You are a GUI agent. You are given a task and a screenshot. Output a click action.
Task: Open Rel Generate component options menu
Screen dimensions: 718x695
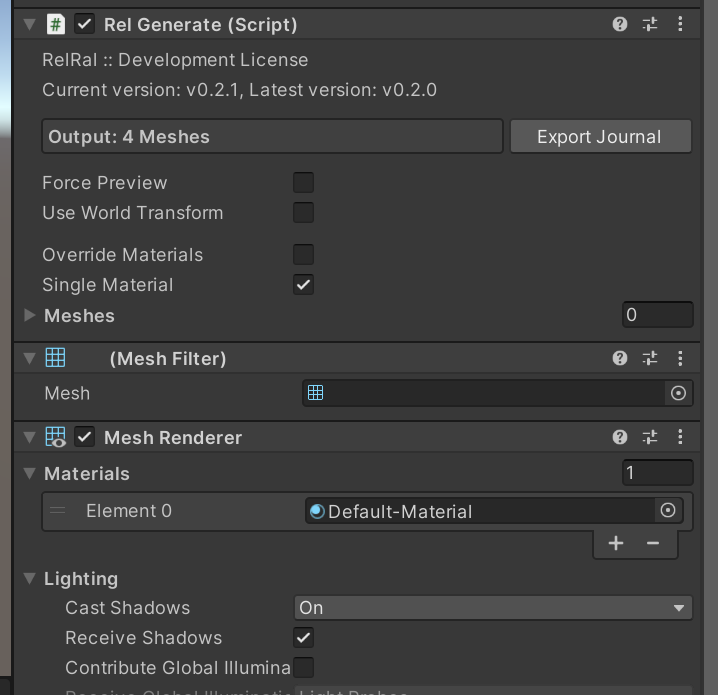click(x=680, y=24)
